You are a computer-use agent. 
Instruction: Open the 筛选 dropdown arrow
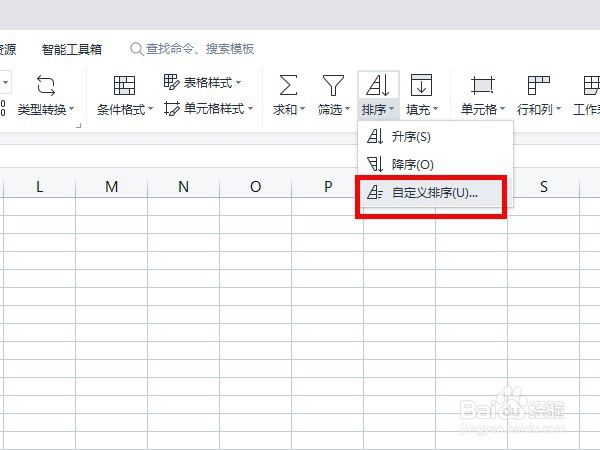click(347, 109)
